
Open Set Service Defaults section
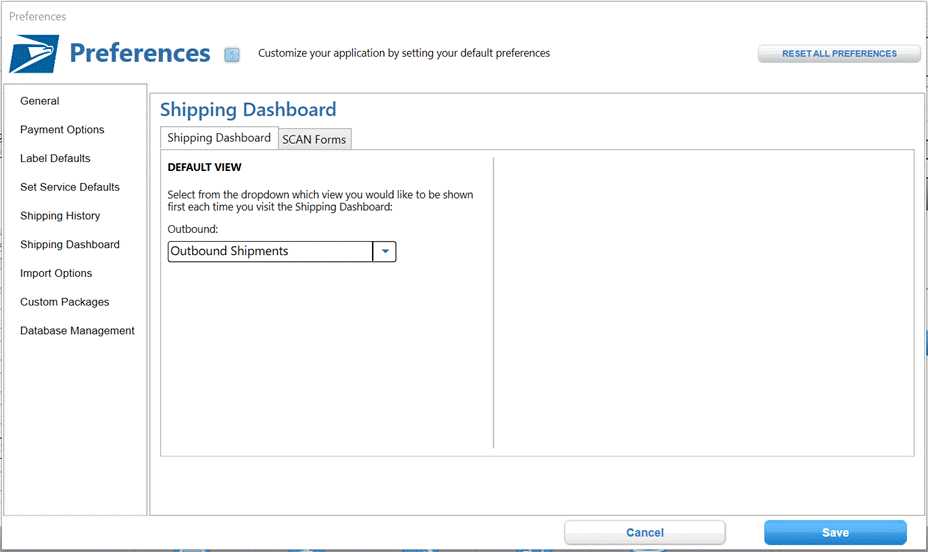pos(70,187)
